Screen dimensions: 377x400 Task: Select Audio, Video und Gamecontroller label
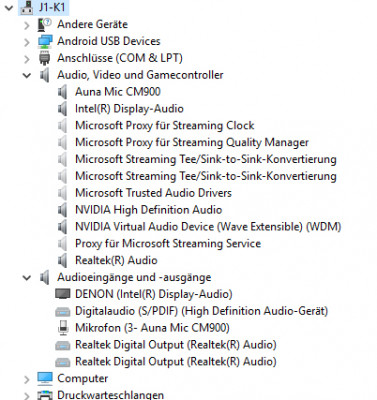click(x=140, y=75)
